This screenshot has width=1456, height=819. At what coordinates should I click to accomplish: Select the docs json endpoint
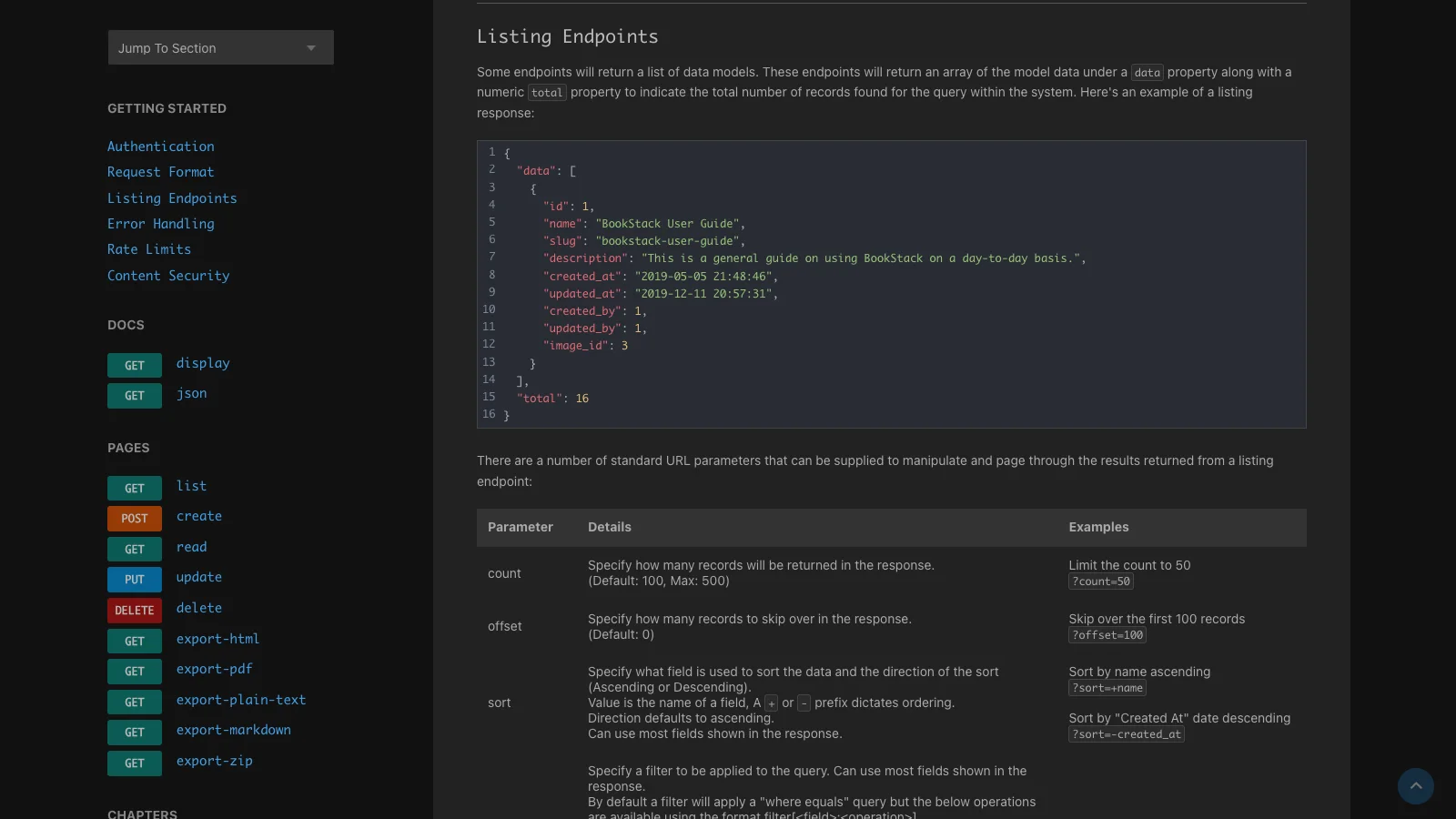192,393
